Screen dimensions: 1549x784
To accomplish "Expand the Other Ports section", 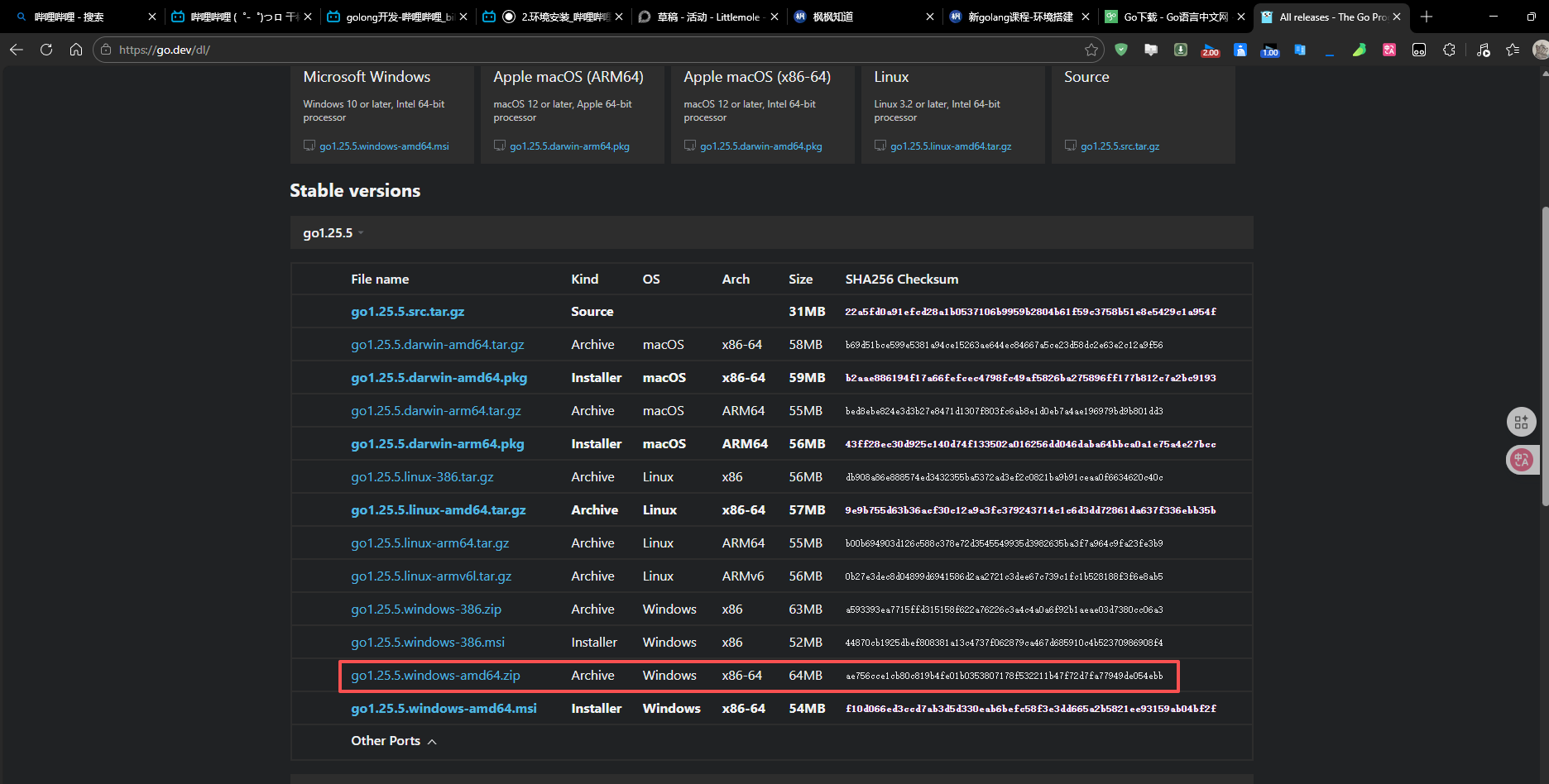I will point(393,741).
